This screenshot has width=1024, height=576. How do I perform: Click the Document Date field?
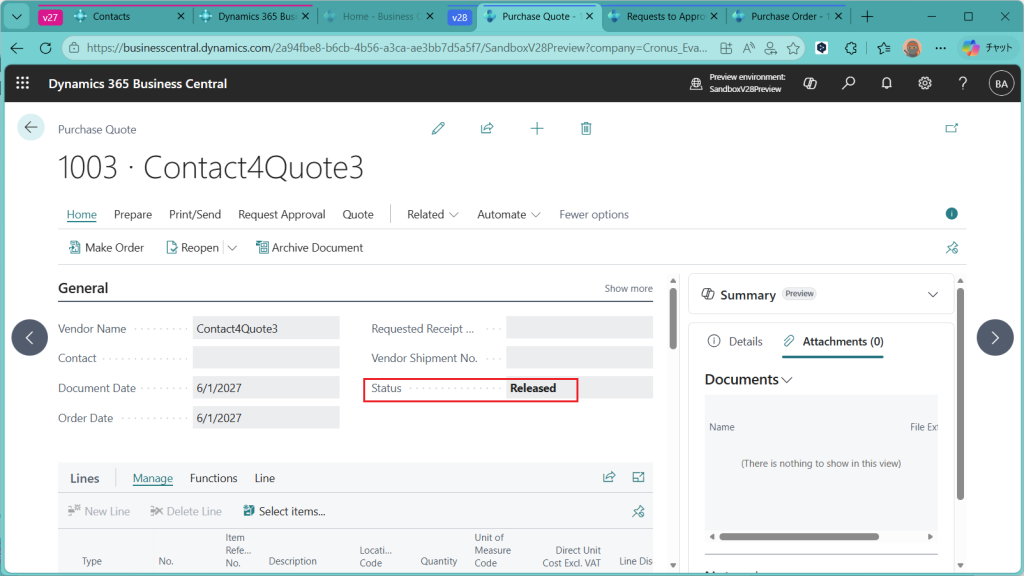pos(265,388)
